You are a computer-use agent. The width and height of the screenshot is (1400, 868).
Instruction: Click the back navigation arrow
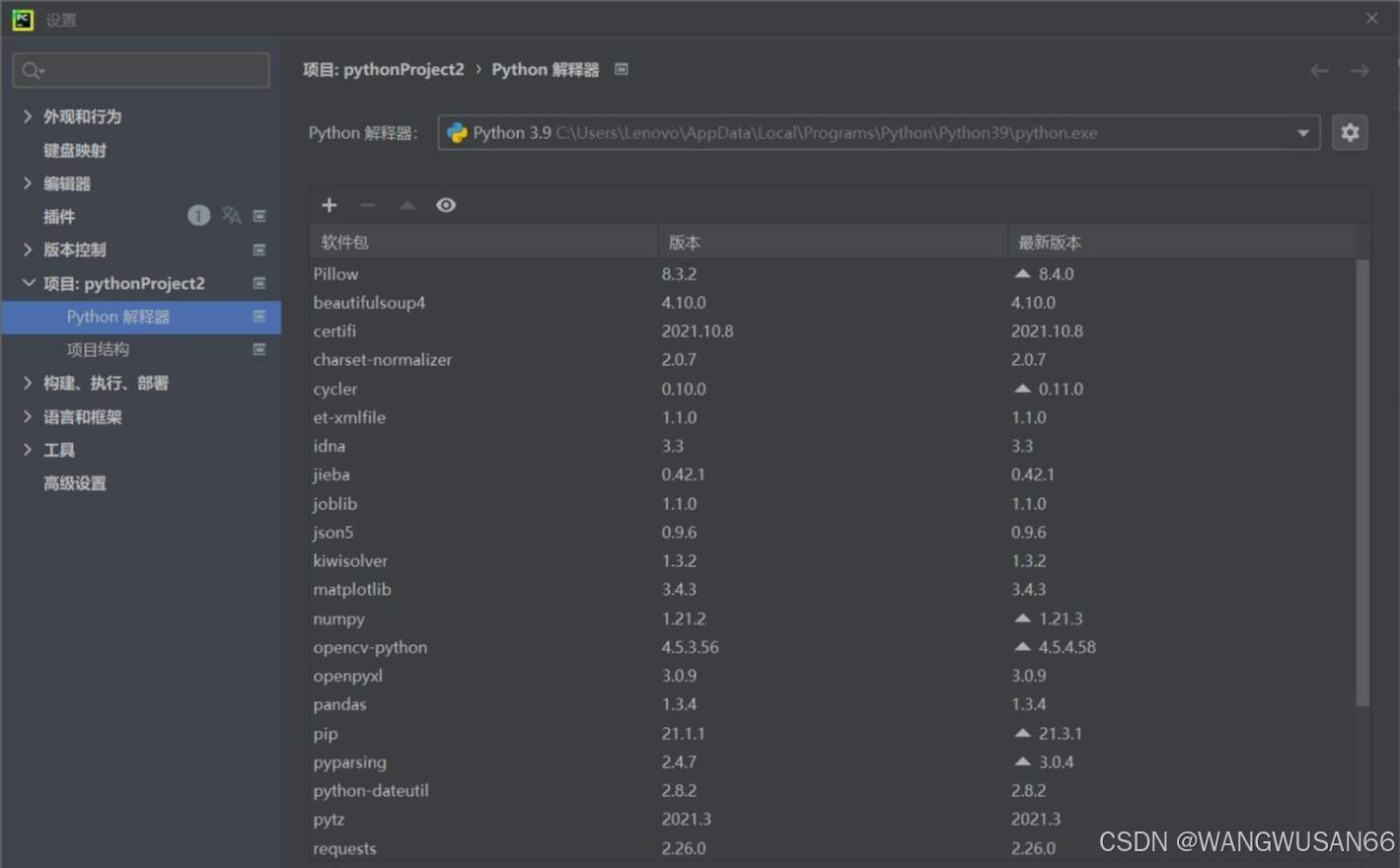pos(1319,71)
